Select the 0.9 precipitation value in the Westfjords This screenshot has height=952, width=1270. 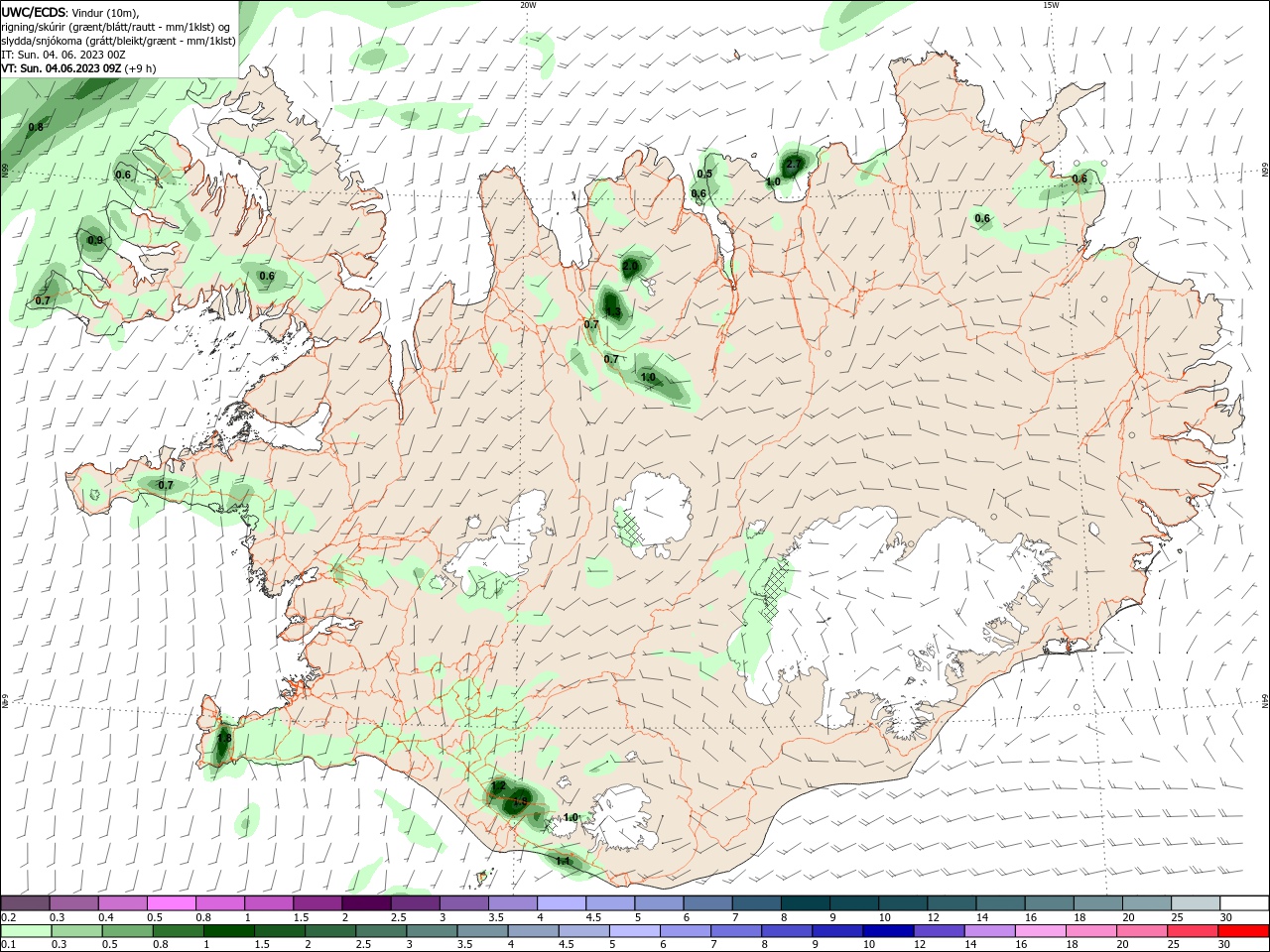[x=95, y=240]
